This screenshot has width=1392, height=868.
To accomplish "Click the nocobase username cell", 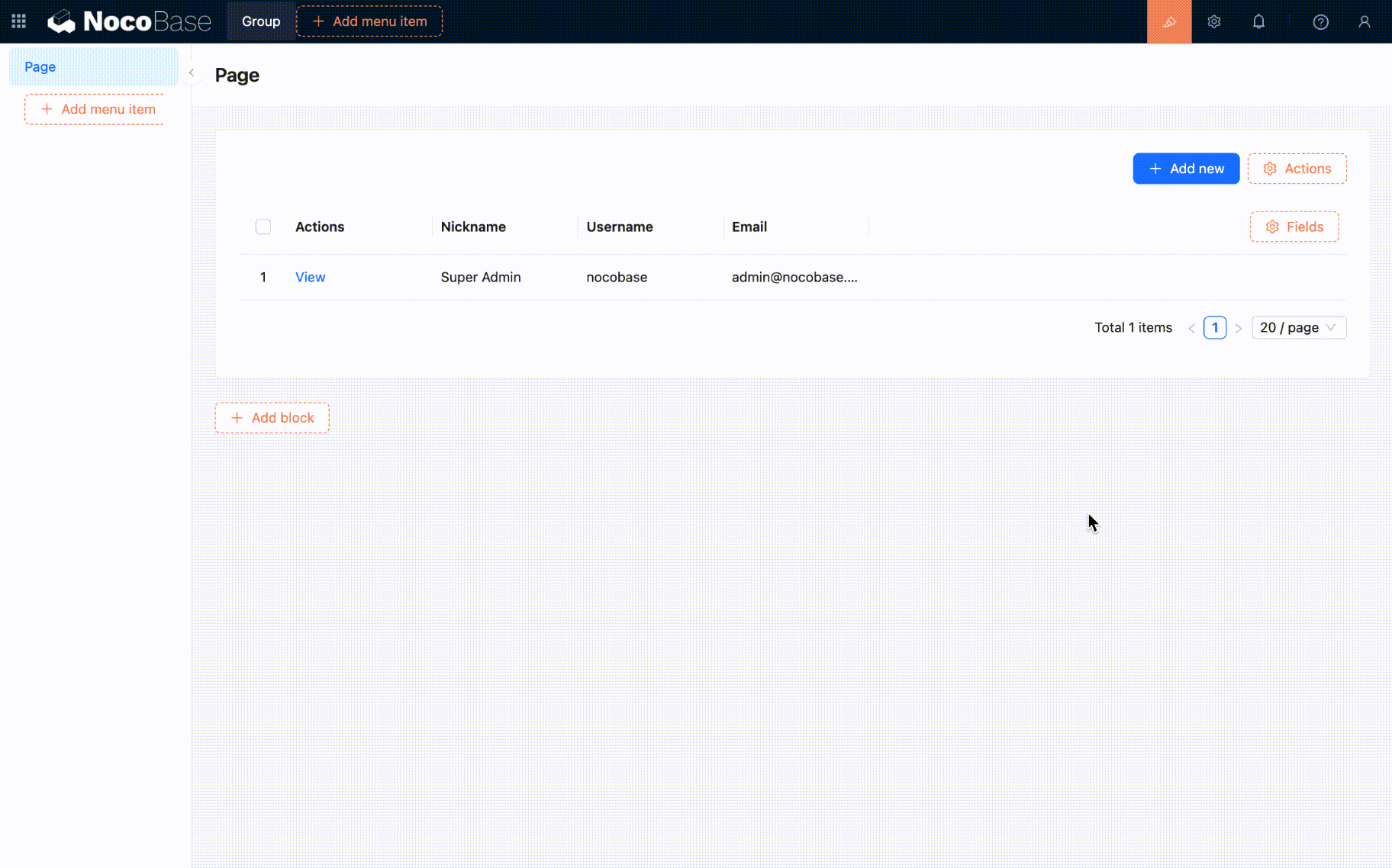I will point(617,277).
